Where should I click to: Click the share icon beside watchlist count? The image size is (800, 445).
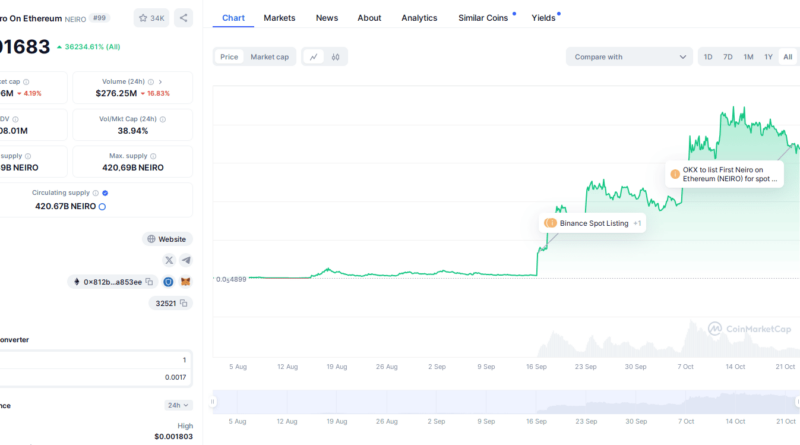183,18
